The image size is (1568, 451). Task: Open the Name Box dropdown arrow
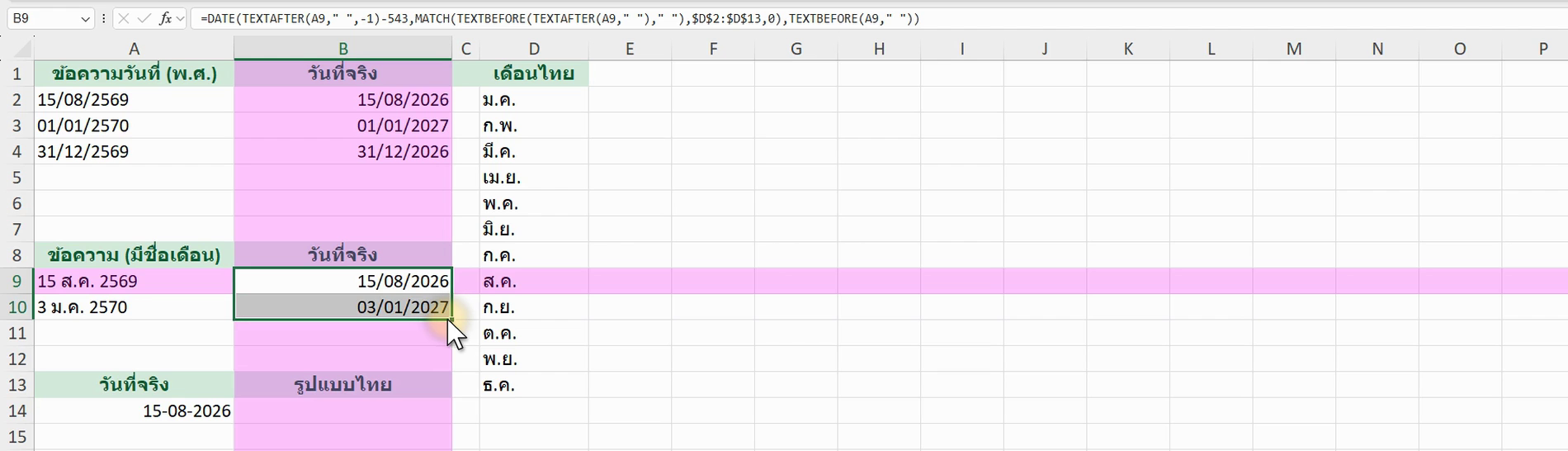click(85, 18)
